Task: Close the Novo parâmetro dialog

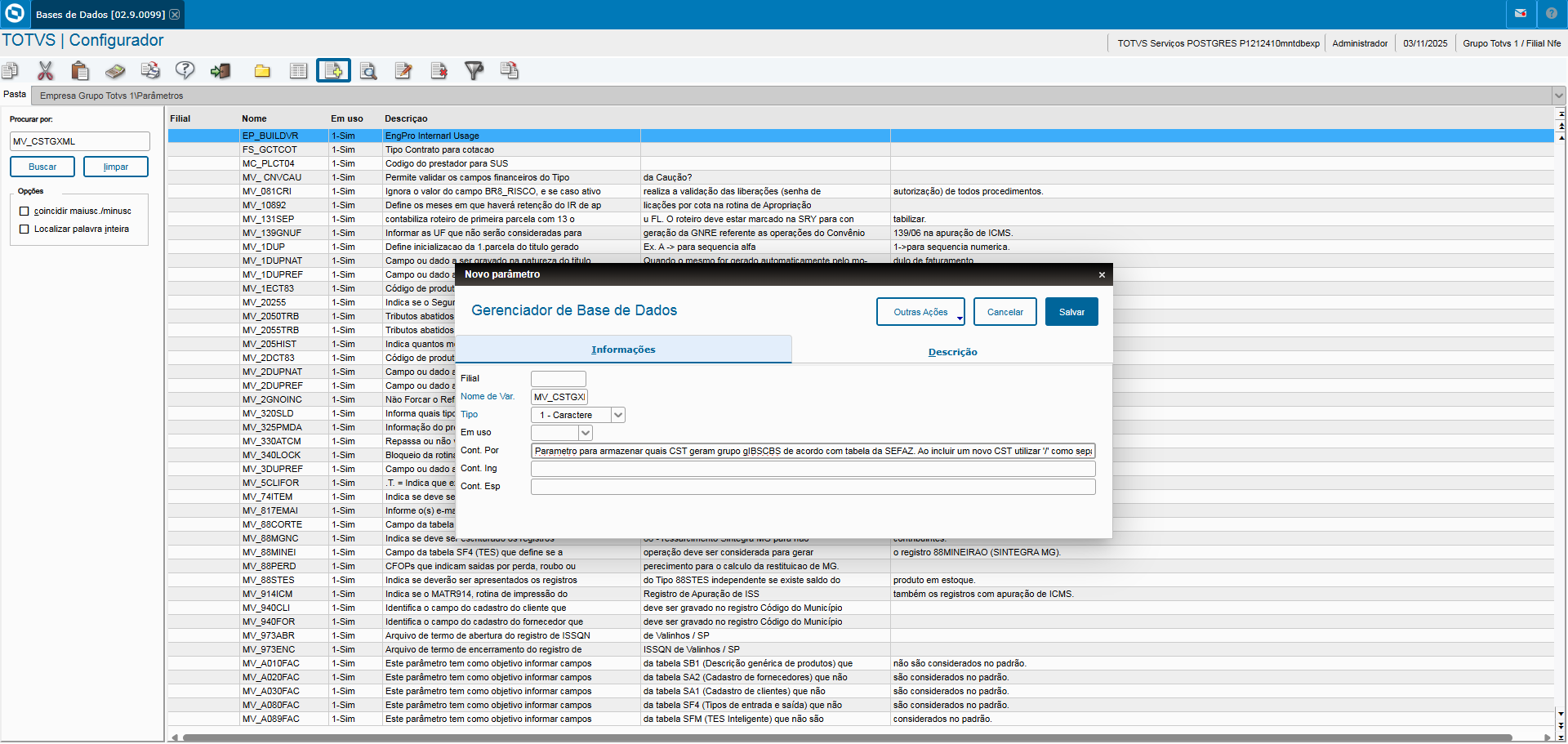Action: [1102, 274]
